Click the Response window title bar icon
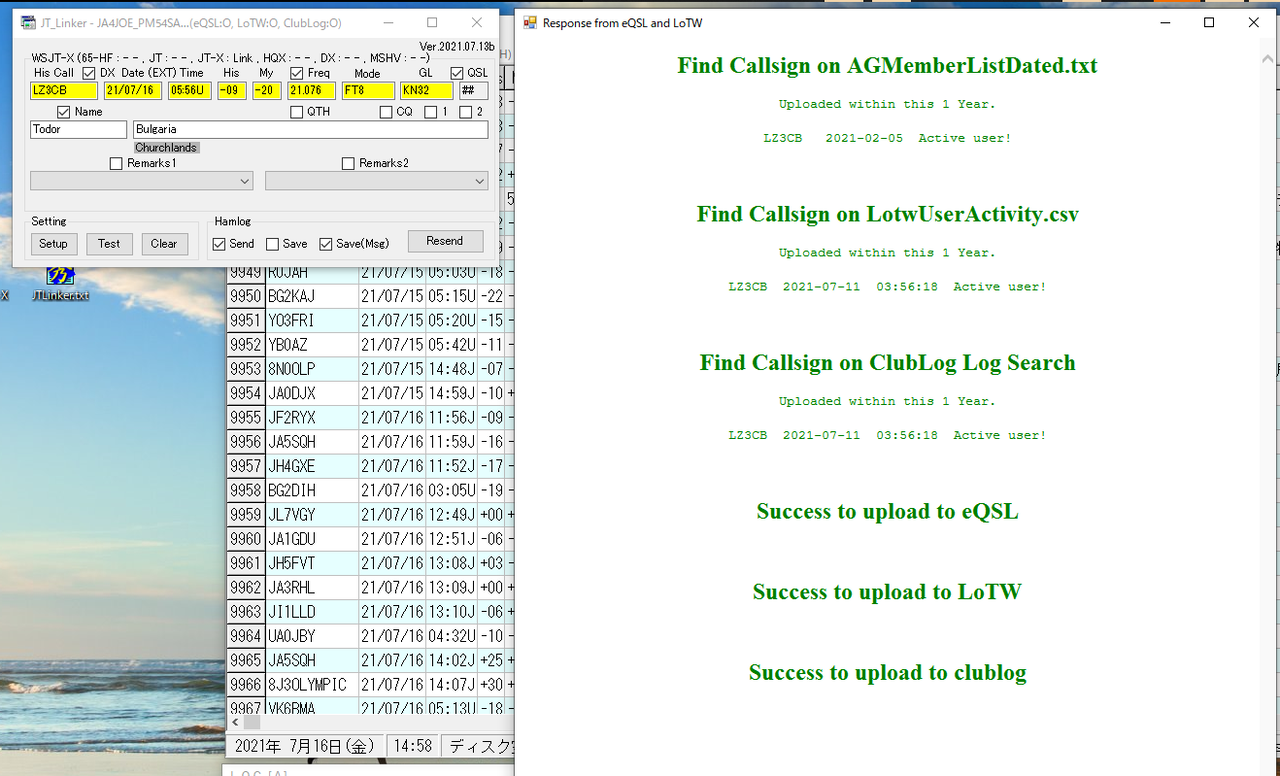 (x=530, y=22)
